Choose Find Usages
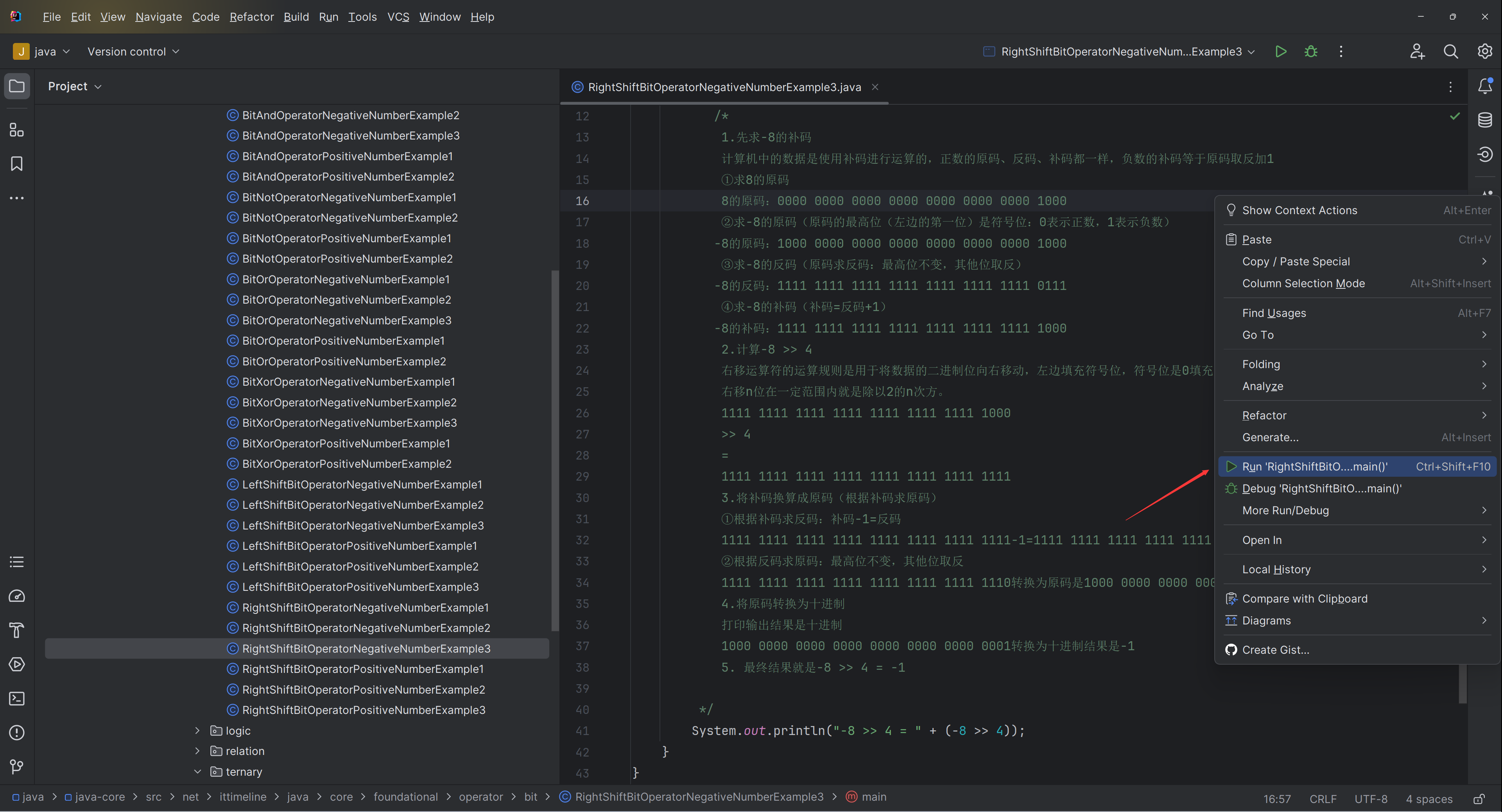The width and height of the screenshot is (1502, 812). 1358,313
